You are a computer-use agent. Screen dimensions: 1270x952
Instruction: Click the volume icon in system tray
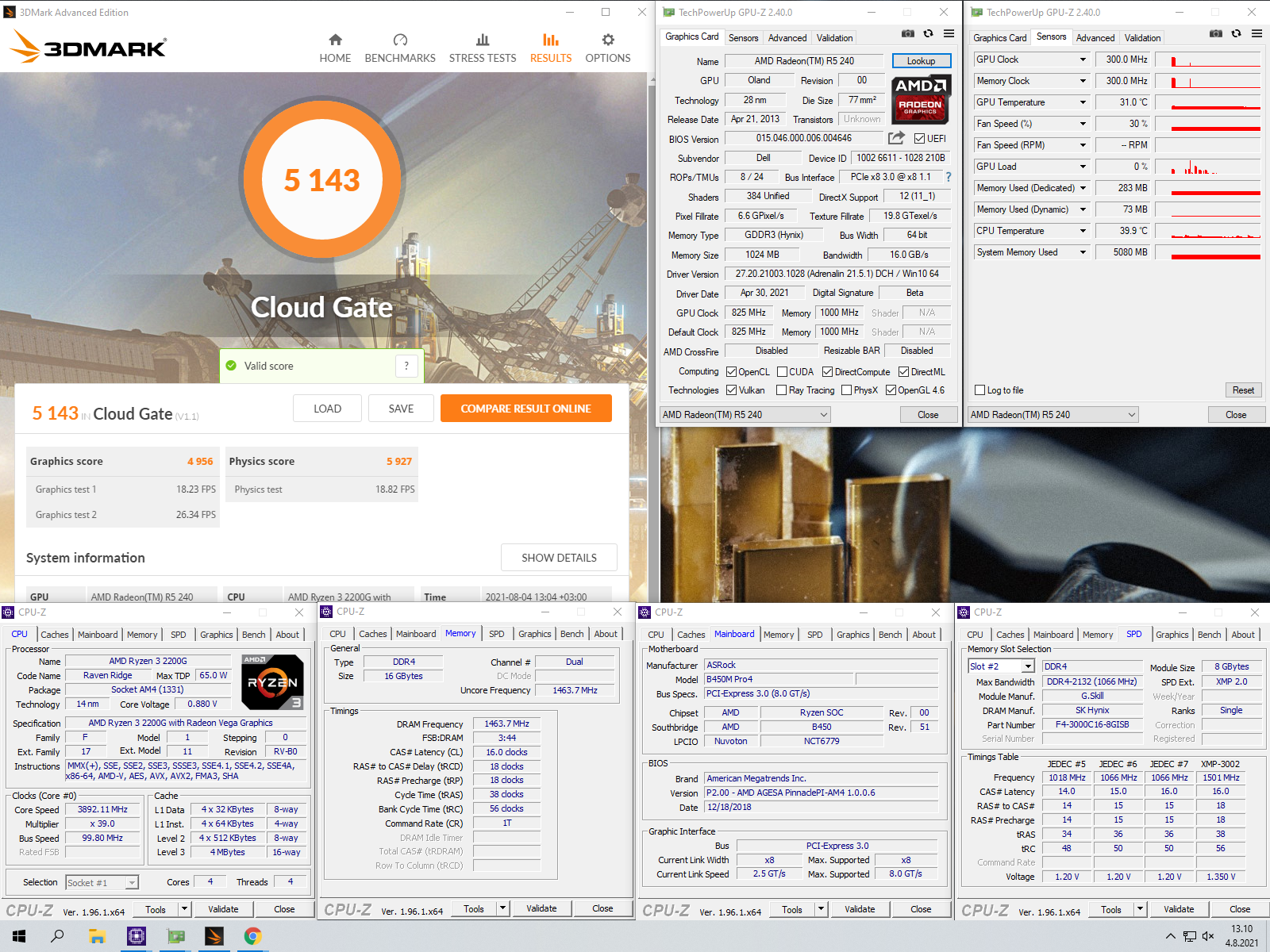[x=1208, y=936]
